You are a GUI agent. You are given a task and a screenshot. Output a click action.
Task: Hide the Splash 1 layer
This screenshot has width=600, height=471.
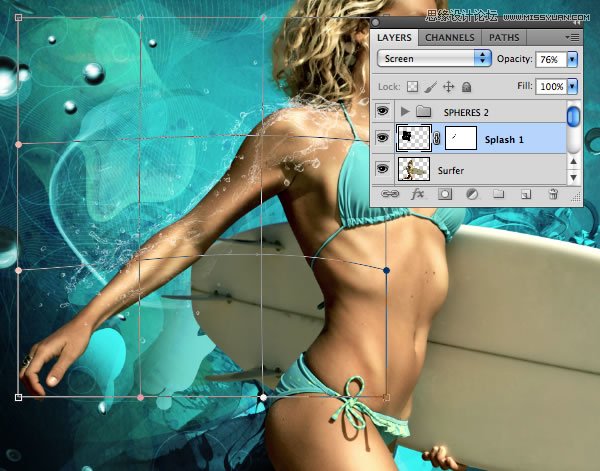(x=382, y=138)
